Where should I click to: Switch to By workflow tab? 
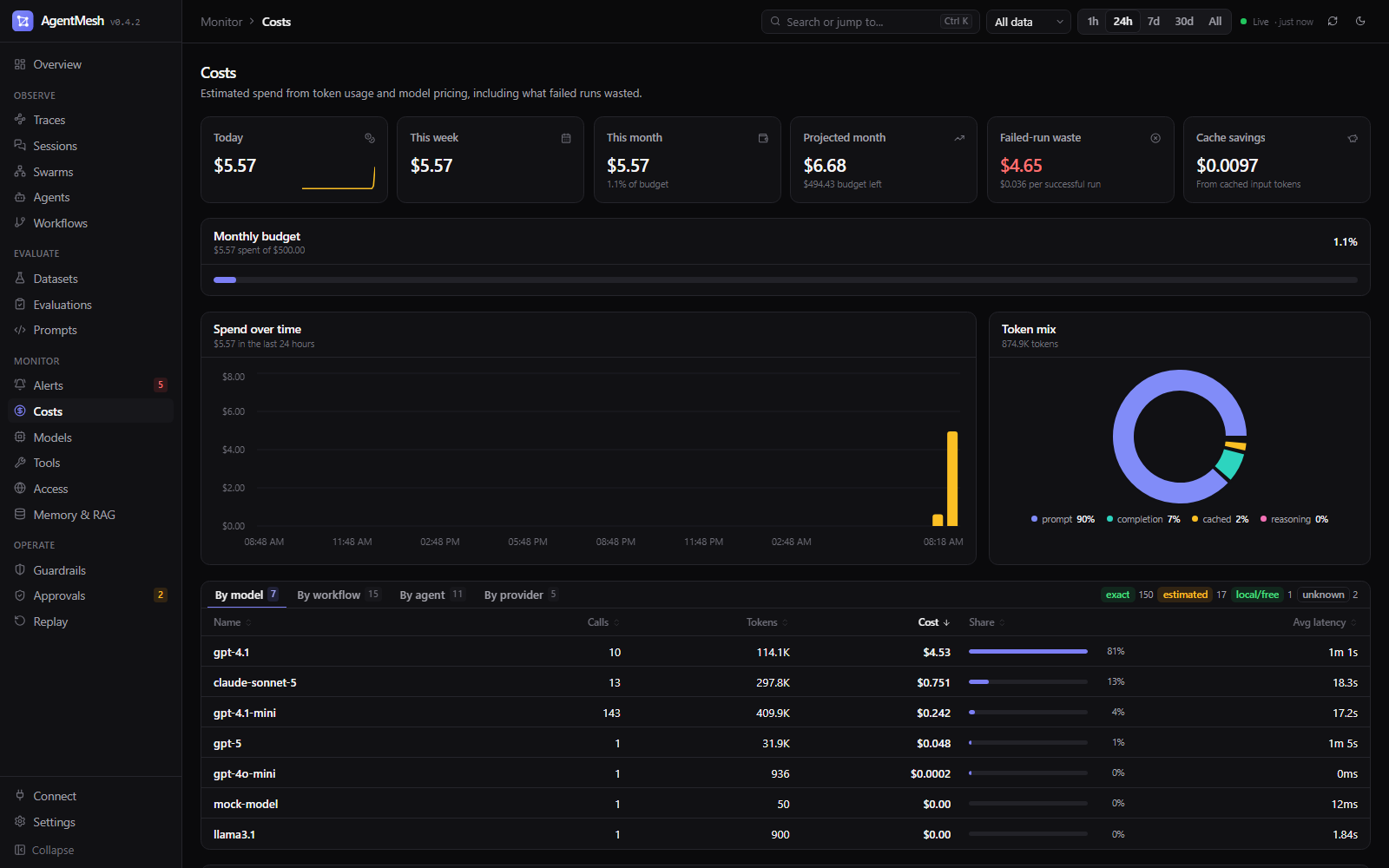point(338,595)
